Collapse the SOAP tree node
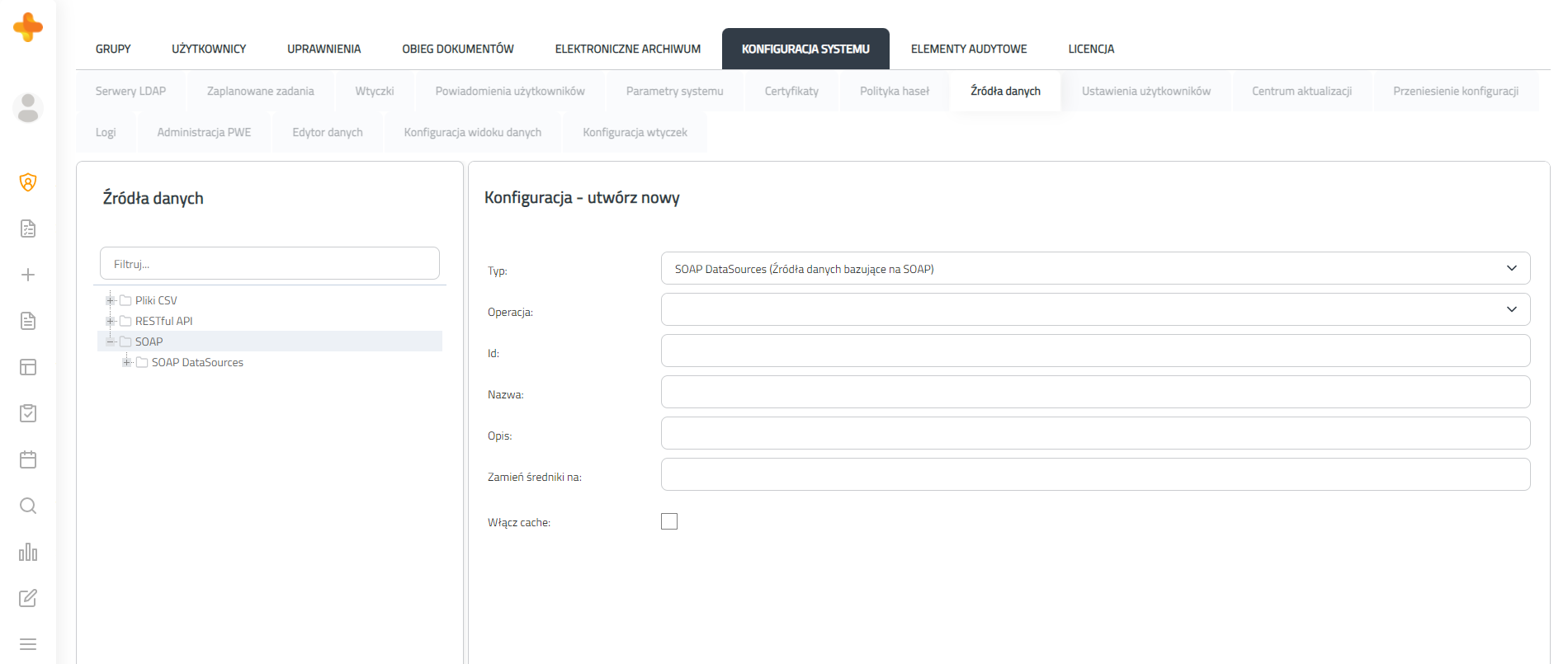1568x664 pixels. coord(111,341)
